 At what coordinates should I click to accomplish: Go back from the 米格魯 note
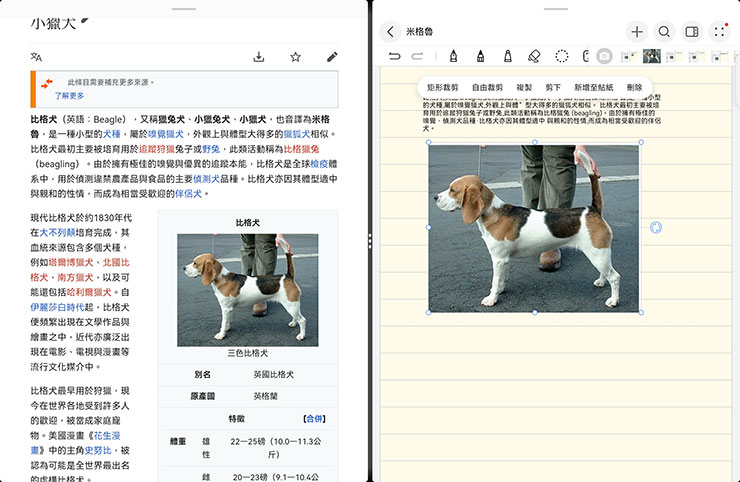pyautogui.click(x=390, y=32)
